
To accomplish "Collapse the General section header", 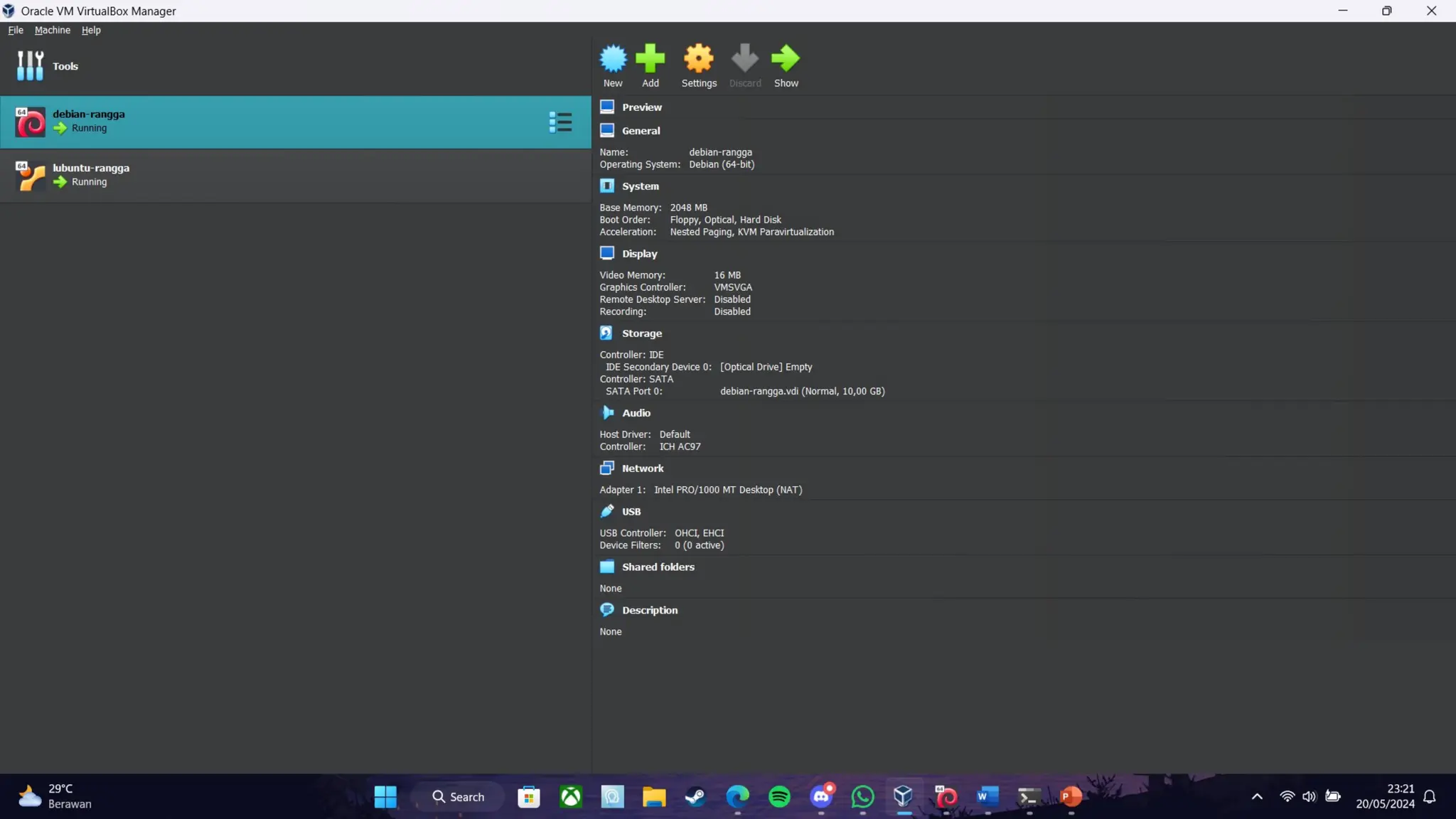I will click(x=641, y=131).
